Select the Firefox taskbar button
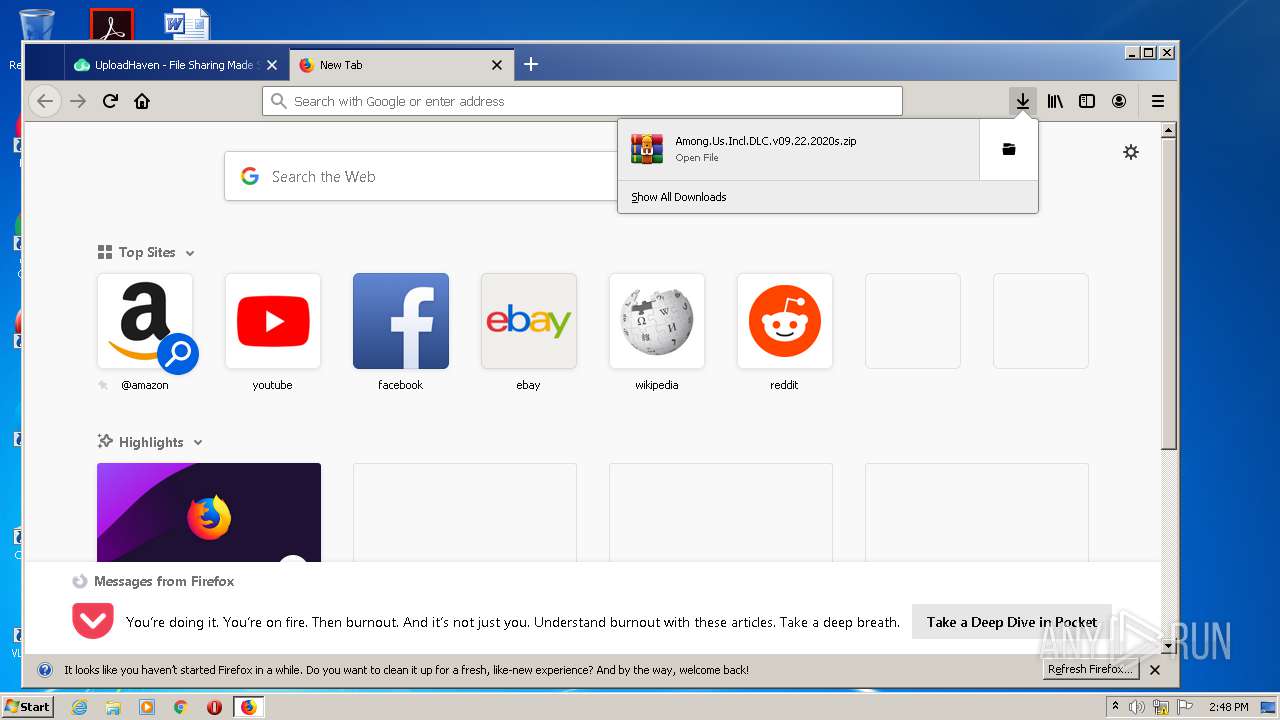 [x=249, y=707]
